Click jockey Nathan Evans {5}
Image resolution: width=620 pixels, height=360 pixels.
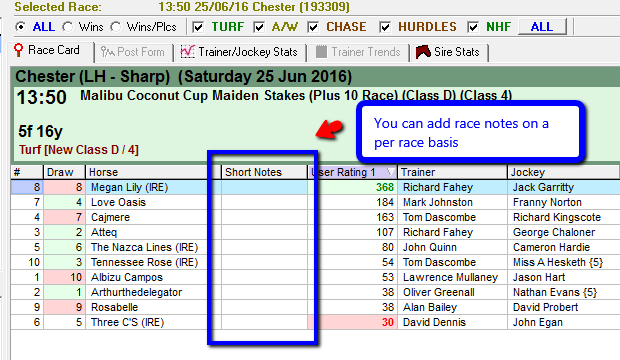pos(555,292)
